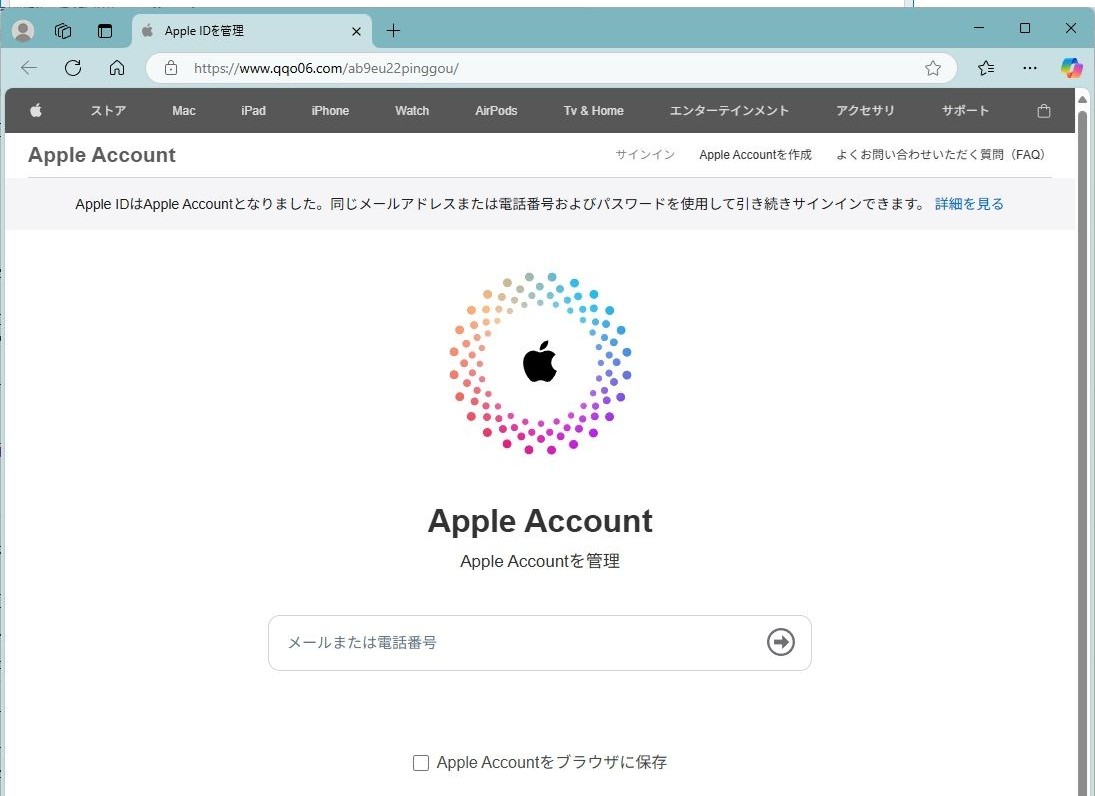Click the browser profile avatar icon
This screenshot has width=1095, height=796.
(23, 31)
